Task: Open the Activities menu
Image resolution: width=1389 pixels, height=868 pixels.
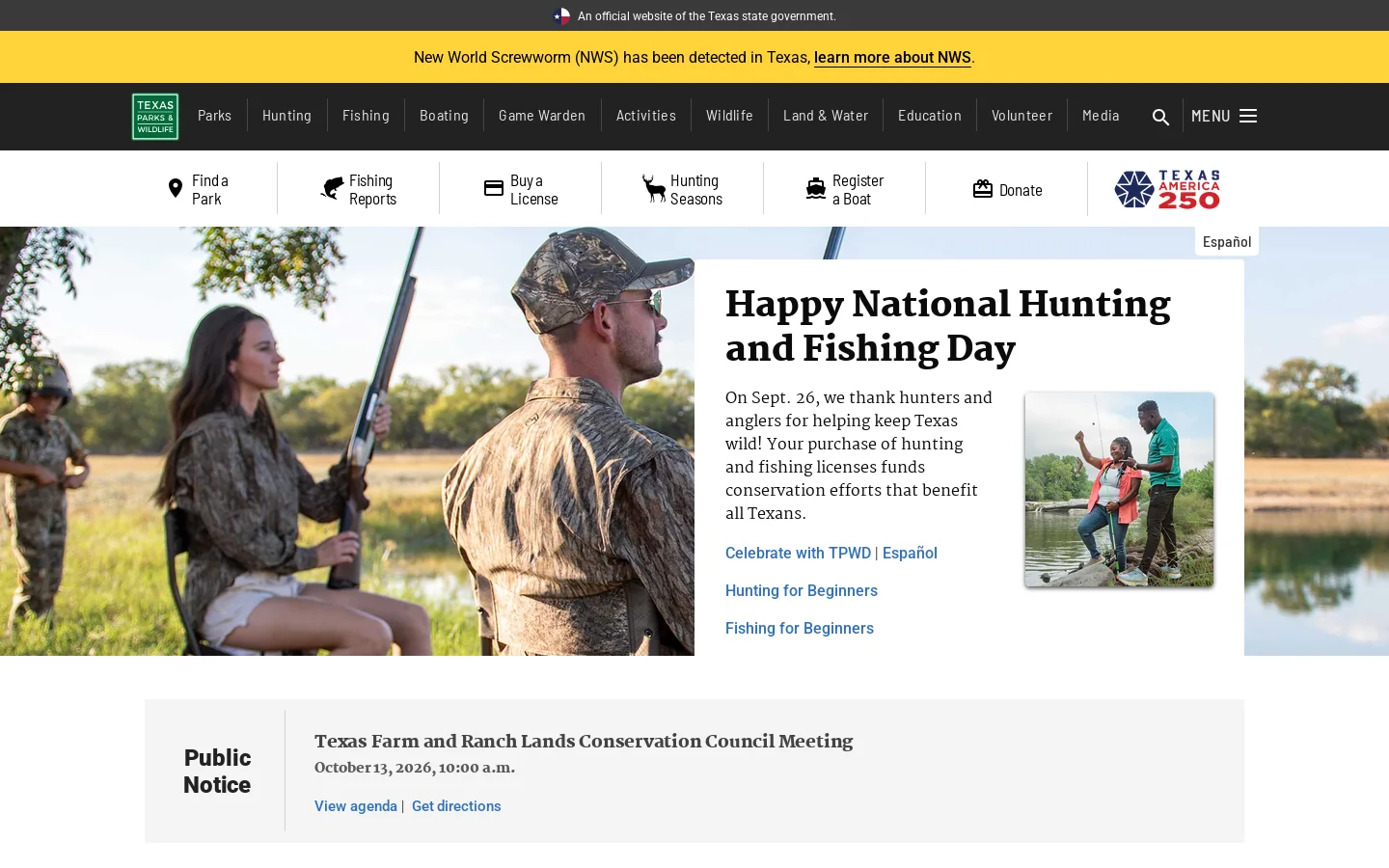Action: 646,116
